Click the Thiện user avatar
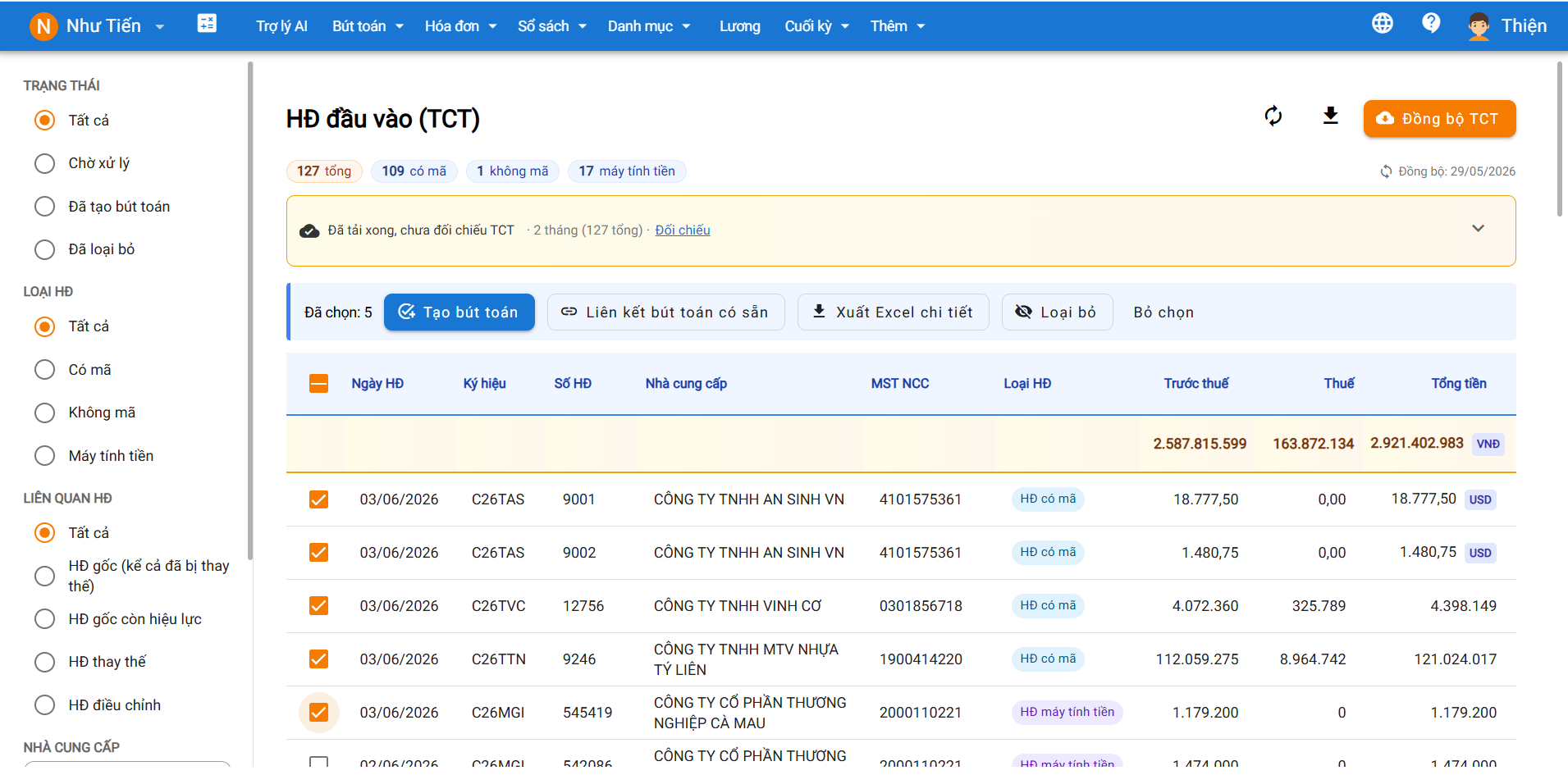The height and width of the screenshot is (775, 1568). (1479, 26)
